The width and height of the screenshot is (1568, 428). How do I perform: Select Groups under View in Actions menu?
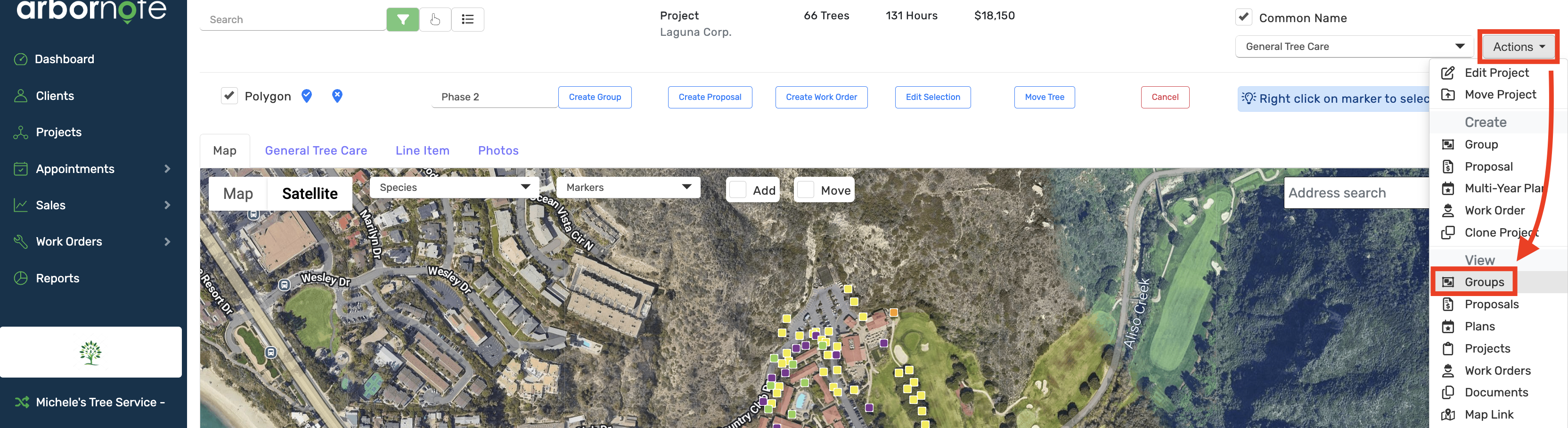point(1483,282)
